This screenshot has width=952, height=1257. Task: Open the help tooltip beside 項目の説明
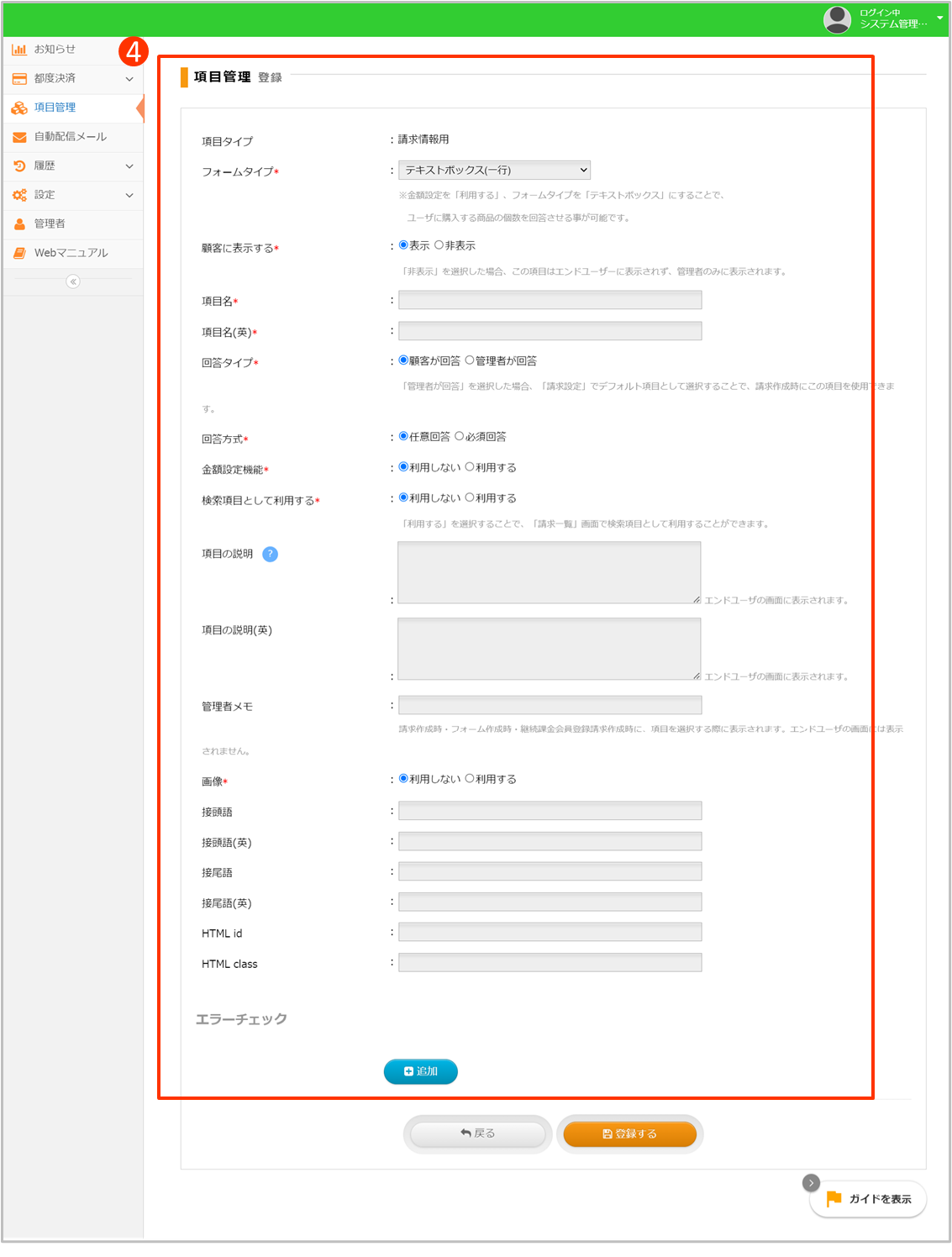[x=270, y=554]
